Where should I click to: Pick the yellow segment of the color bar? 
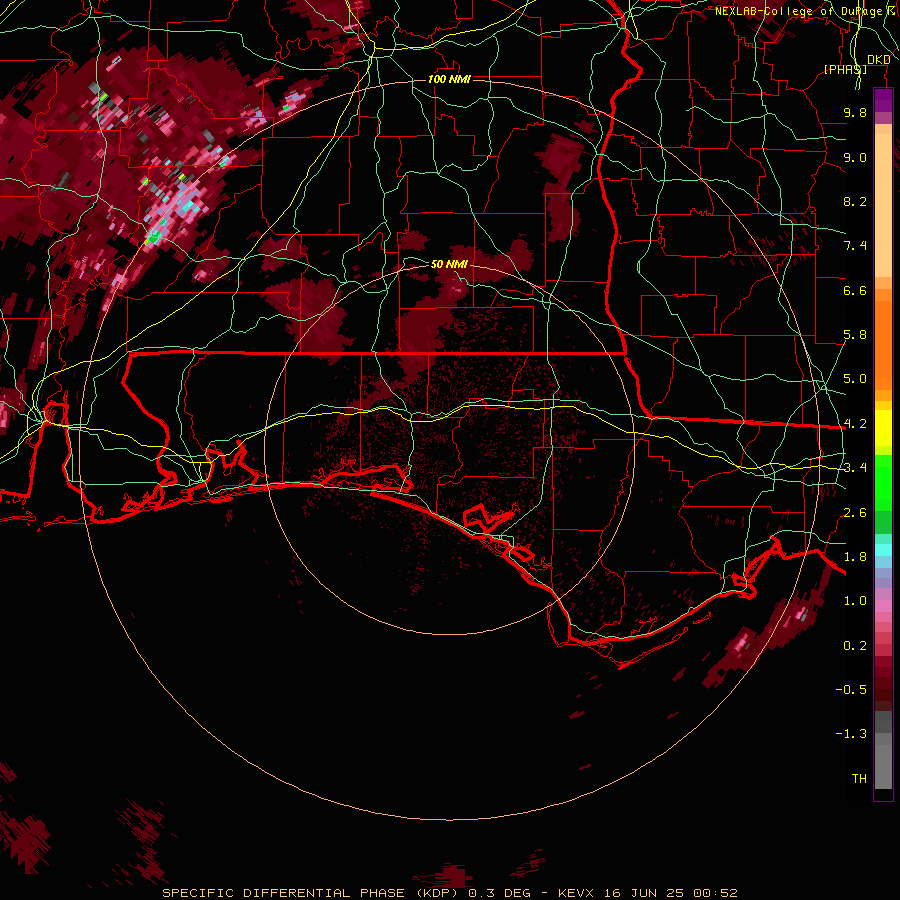point(883,428)
